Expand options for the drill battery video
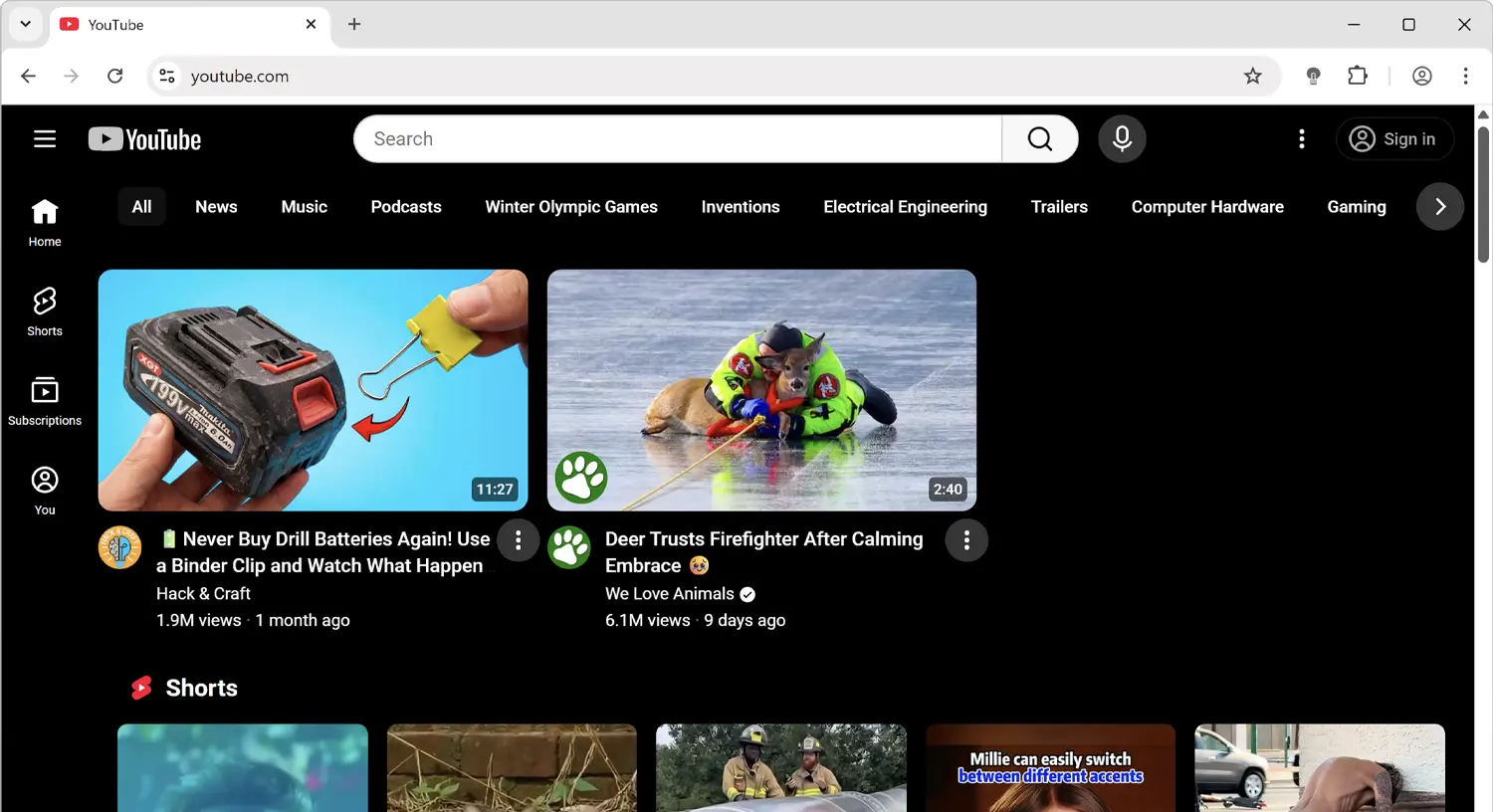The image size is (1493, 812). point(518,539)
